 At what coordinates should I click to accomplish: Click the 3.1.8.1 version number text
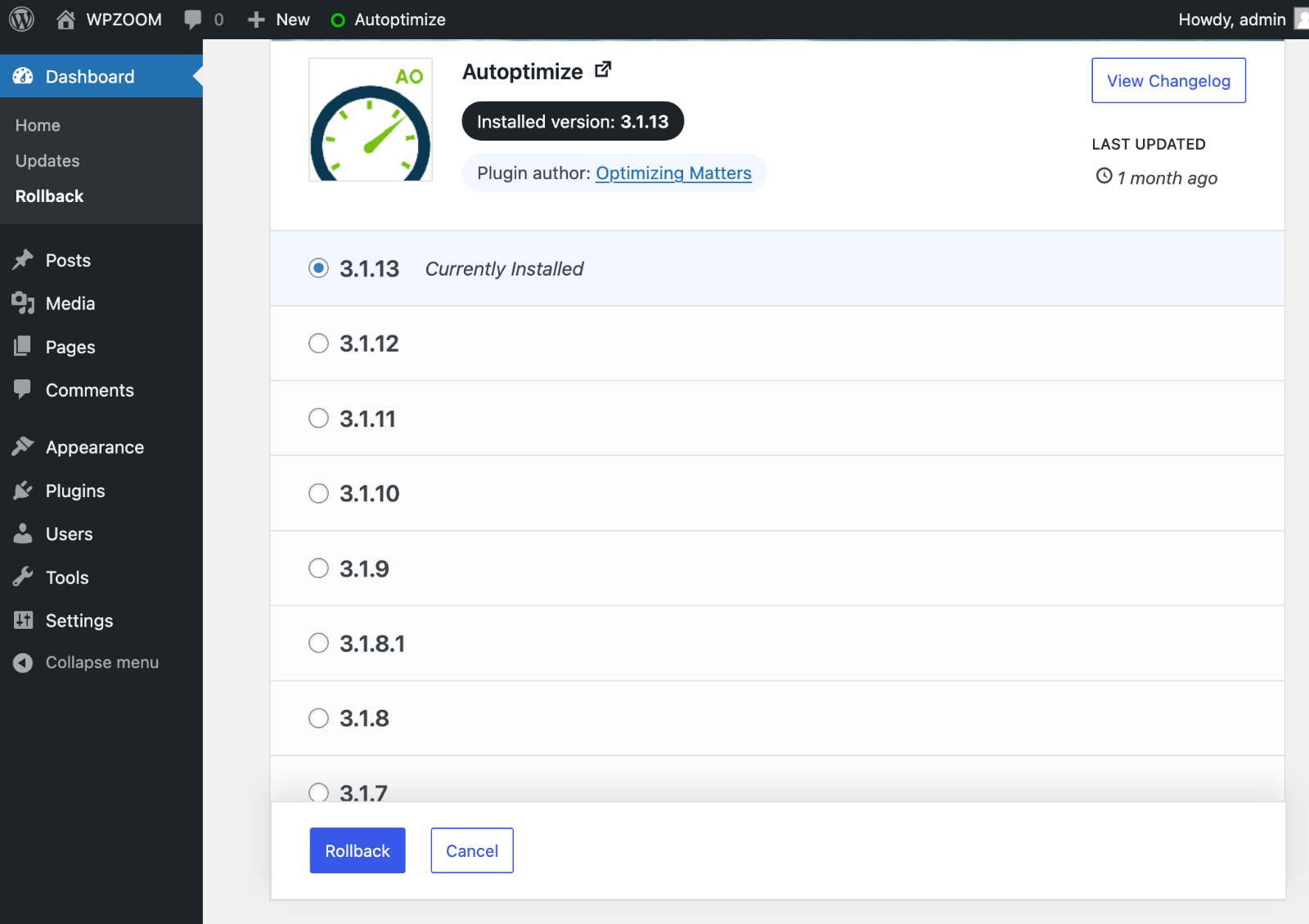372,644
